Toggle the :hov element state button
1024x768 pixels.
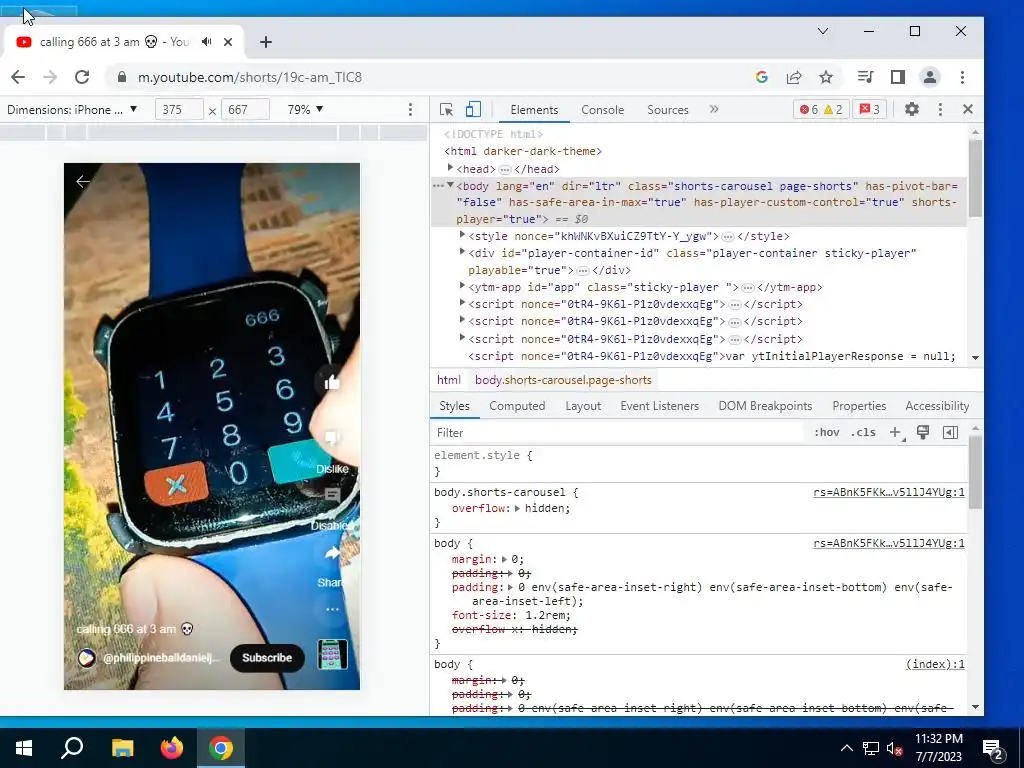[x=827, y=432]
